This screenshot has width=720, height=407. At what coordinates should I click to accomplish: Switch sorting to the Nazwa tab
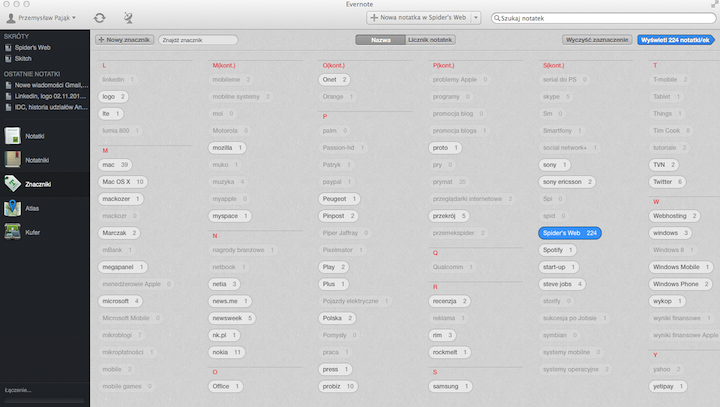point(381,40)
